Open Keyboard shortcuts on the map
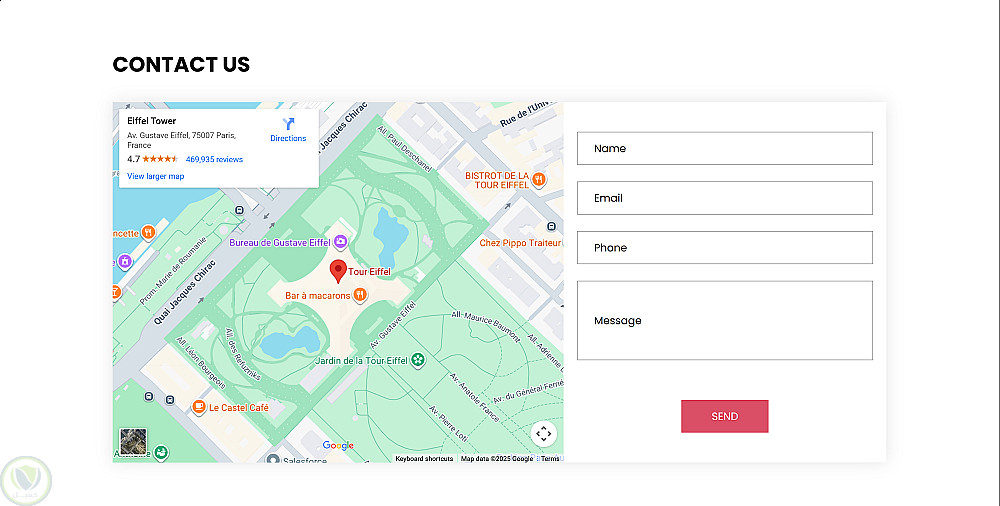Screen dimensions: 1000x506 [424, 458]
